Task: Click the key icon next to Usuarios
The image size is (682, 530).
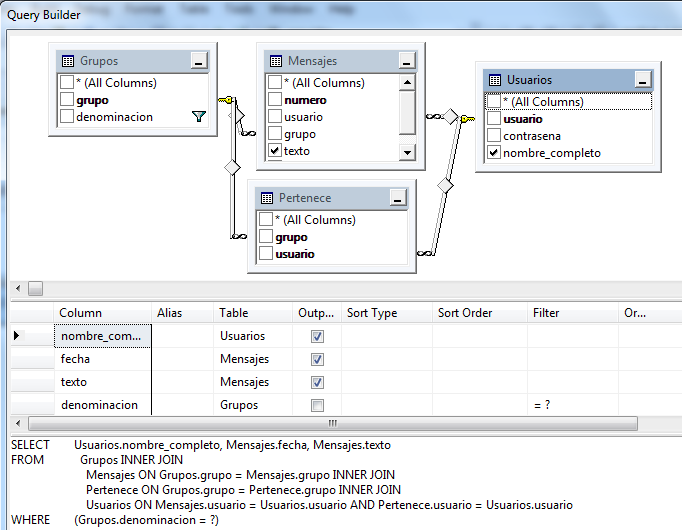Action: (x=468, y=118)
